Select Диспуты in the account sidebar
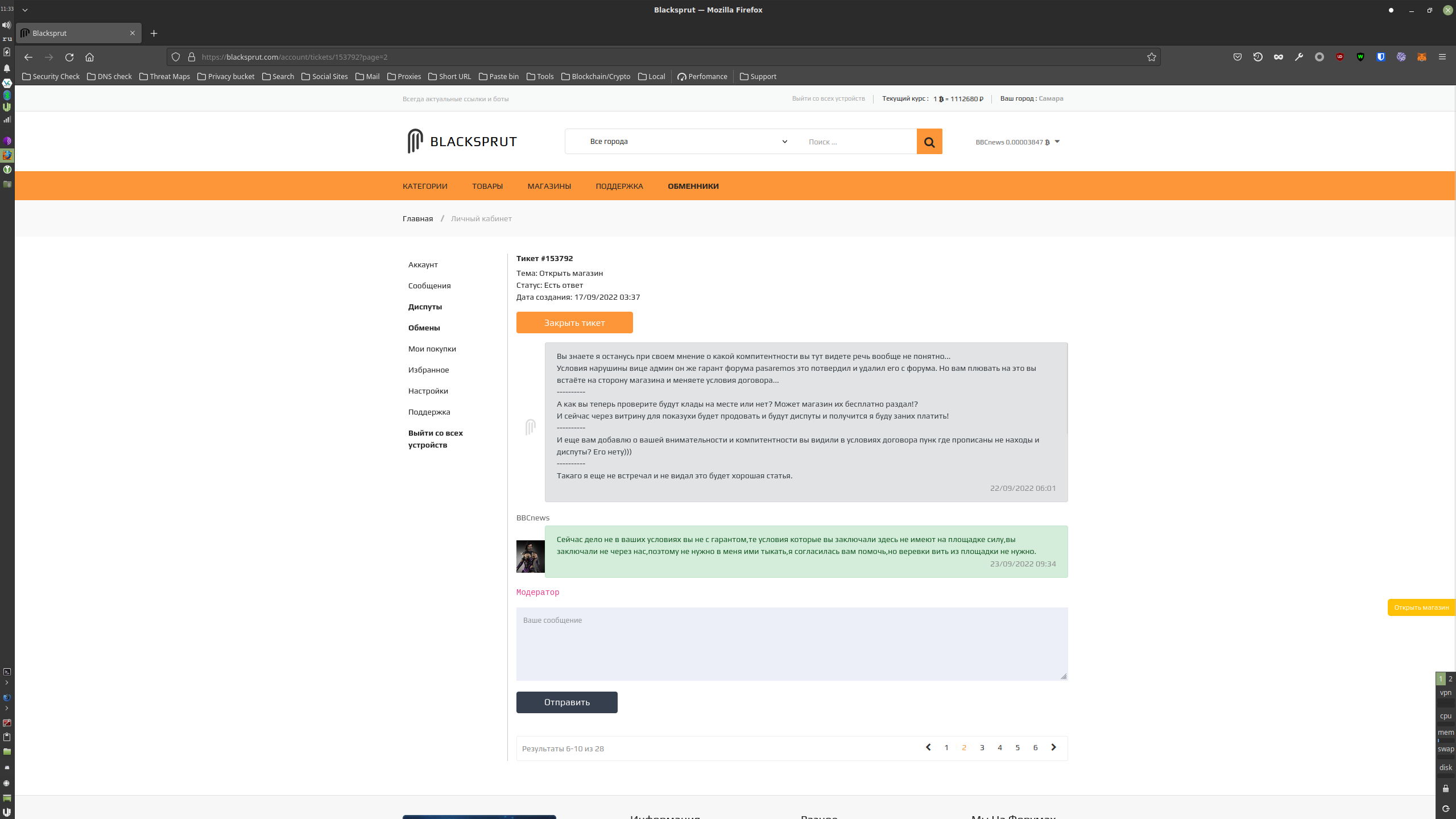This screenshot has width=1456, height=819. coord(425,307)
